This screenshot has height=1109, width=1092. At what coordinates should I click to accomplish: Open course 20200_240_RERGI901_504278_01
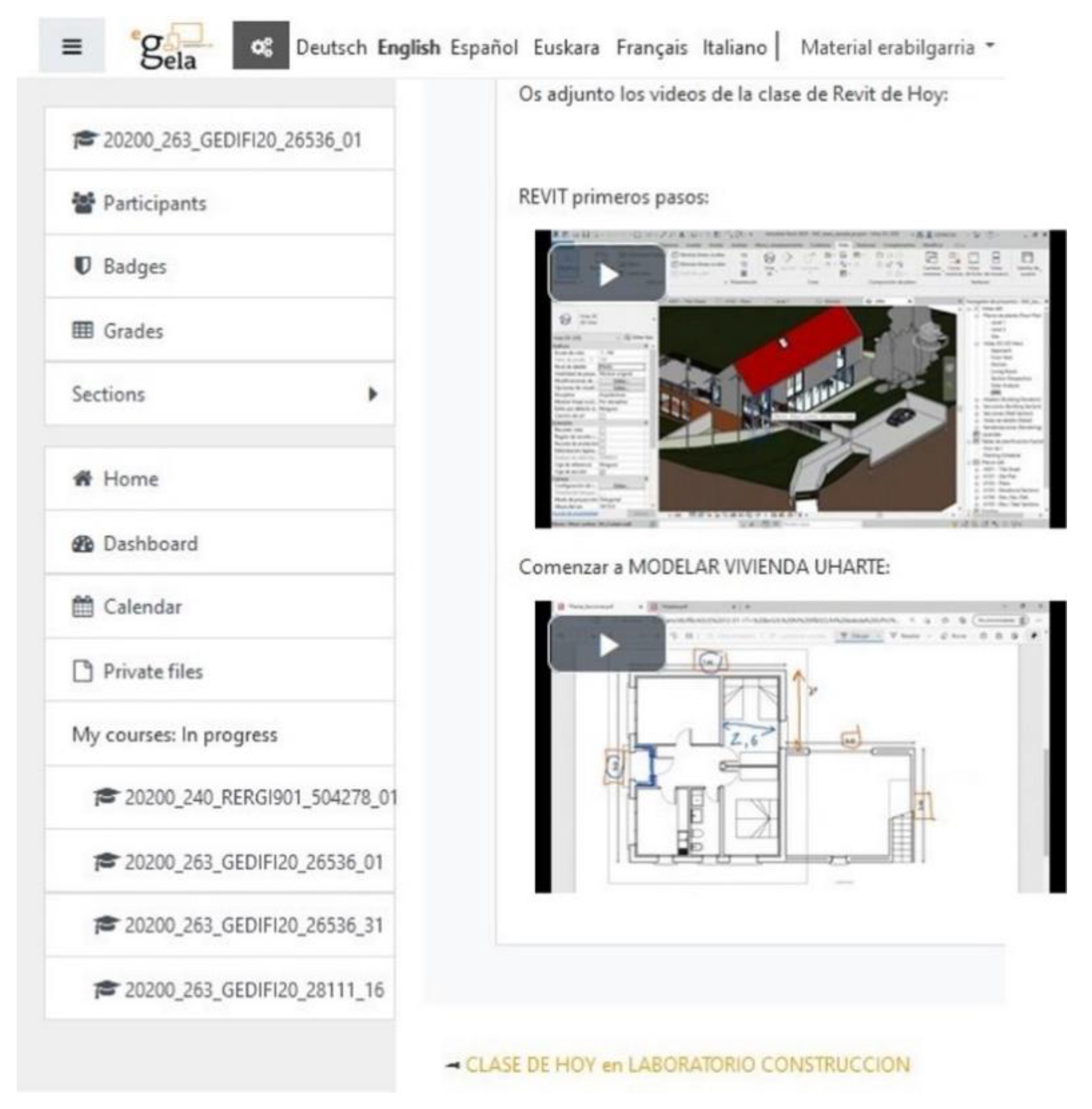tap(260, 798)
